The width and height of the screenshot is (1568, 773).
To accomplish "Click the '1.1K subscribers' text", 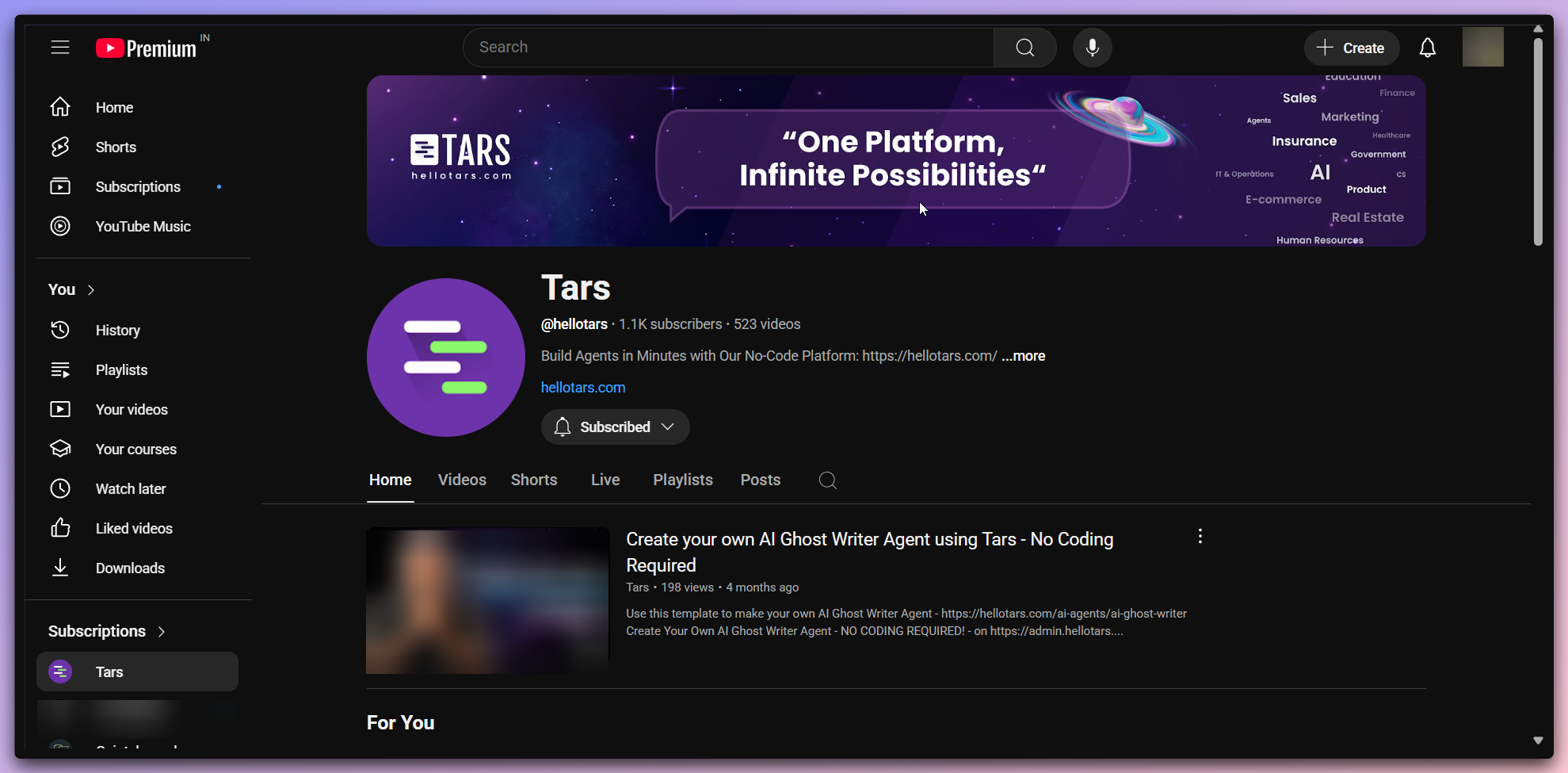I will [670, 324].
